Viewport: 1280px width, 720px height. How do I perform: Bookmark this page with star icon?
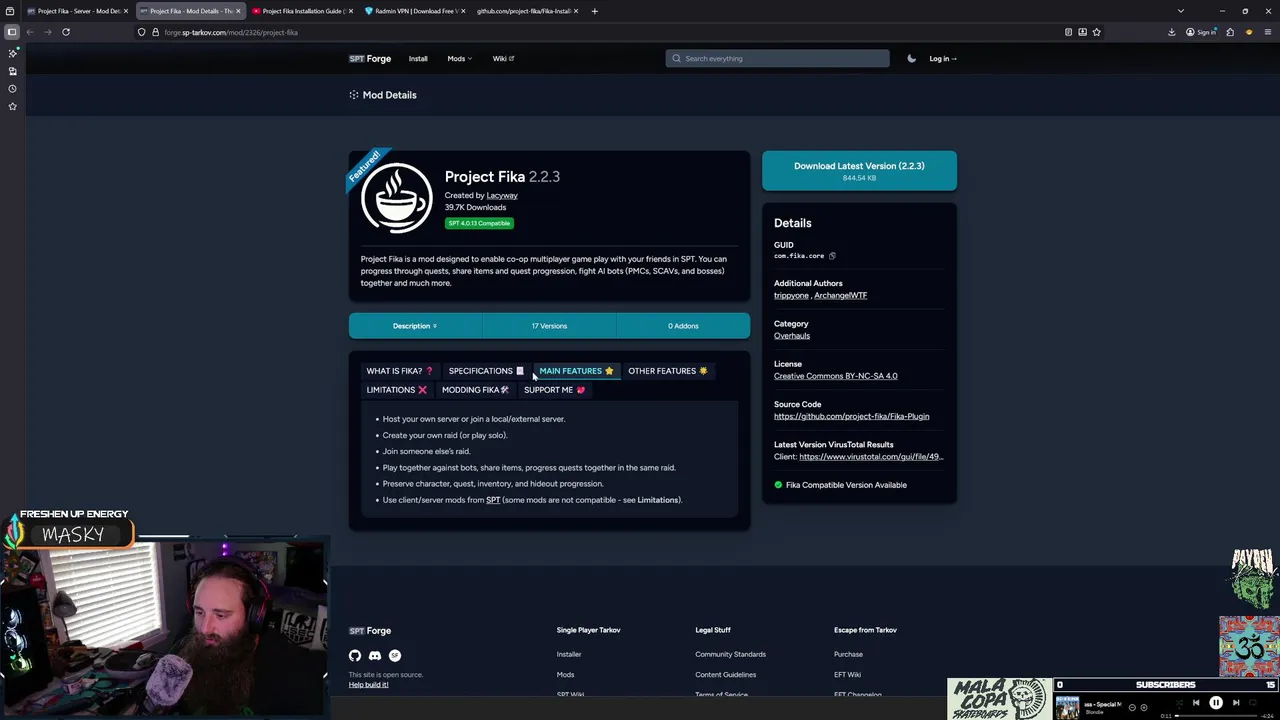click(x=1096, y=32)
